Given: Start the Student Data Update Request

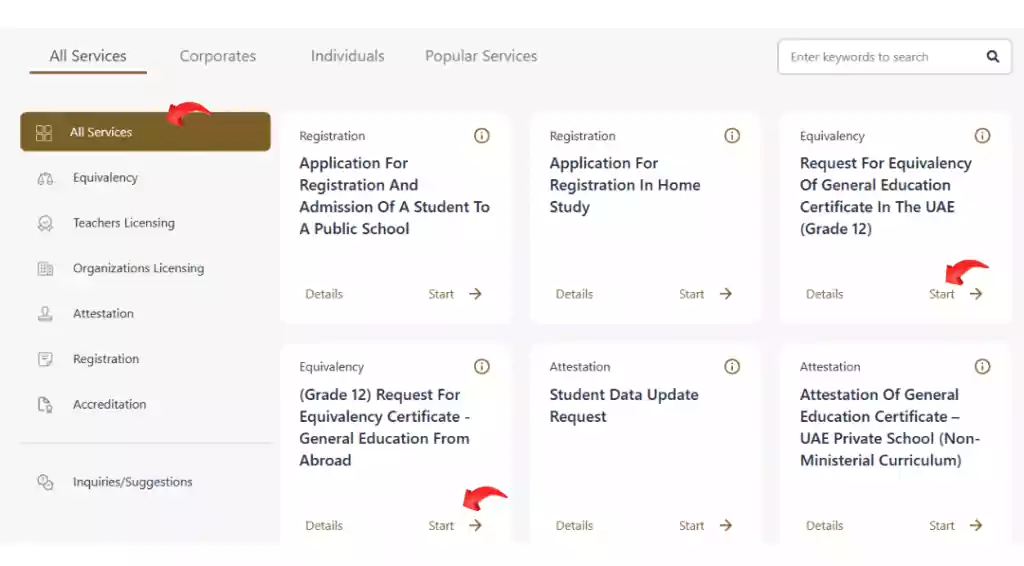Looking at the screenshot, I should (705, 526).
